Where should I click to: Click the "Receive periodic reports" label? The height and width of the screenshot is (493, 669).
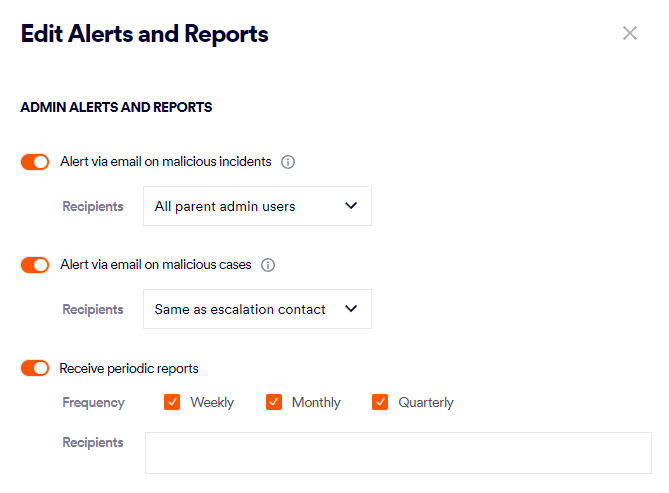(129, 368)
